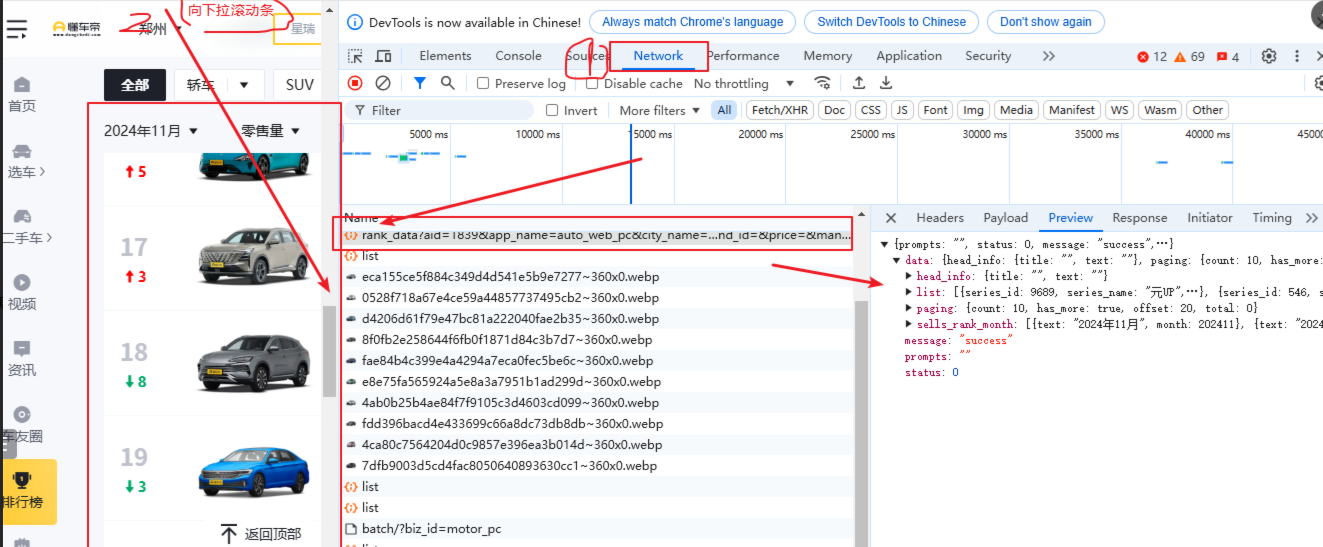
Task: Expand the sells_rank_month JSON node
Action: 909,324
